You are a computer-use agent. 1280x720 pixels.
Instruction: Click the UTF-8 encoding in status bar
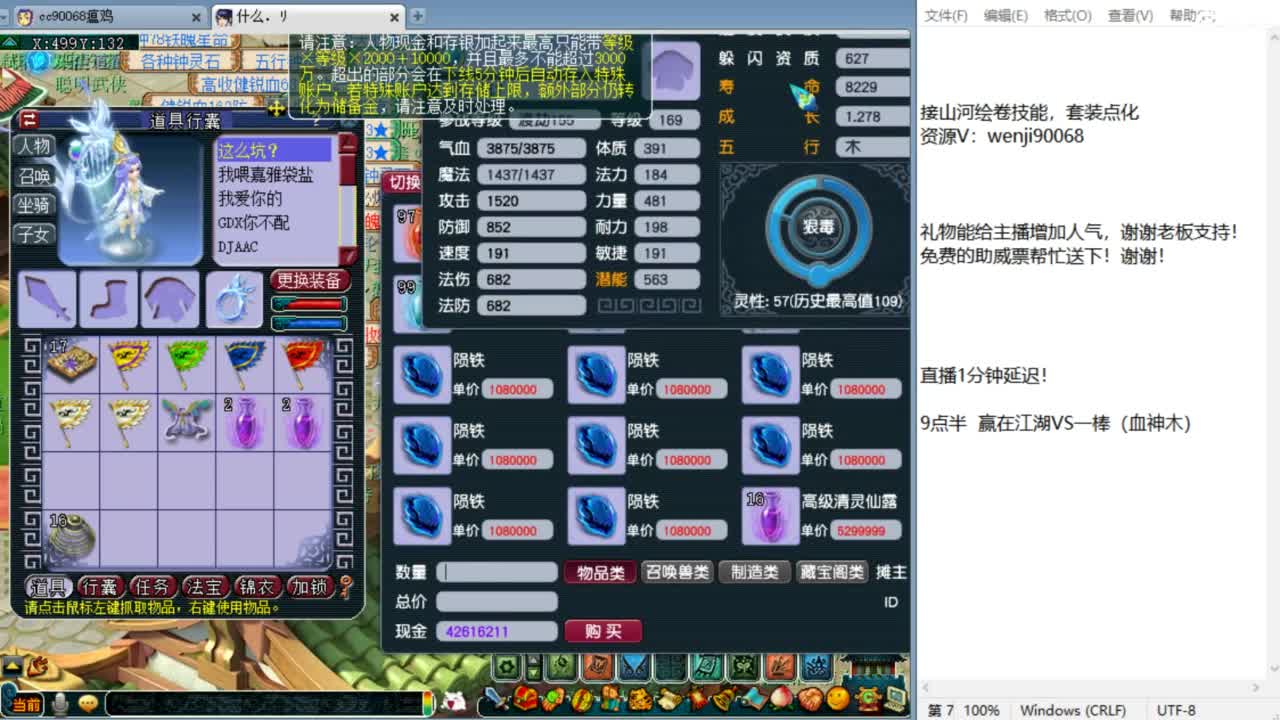1176,710
